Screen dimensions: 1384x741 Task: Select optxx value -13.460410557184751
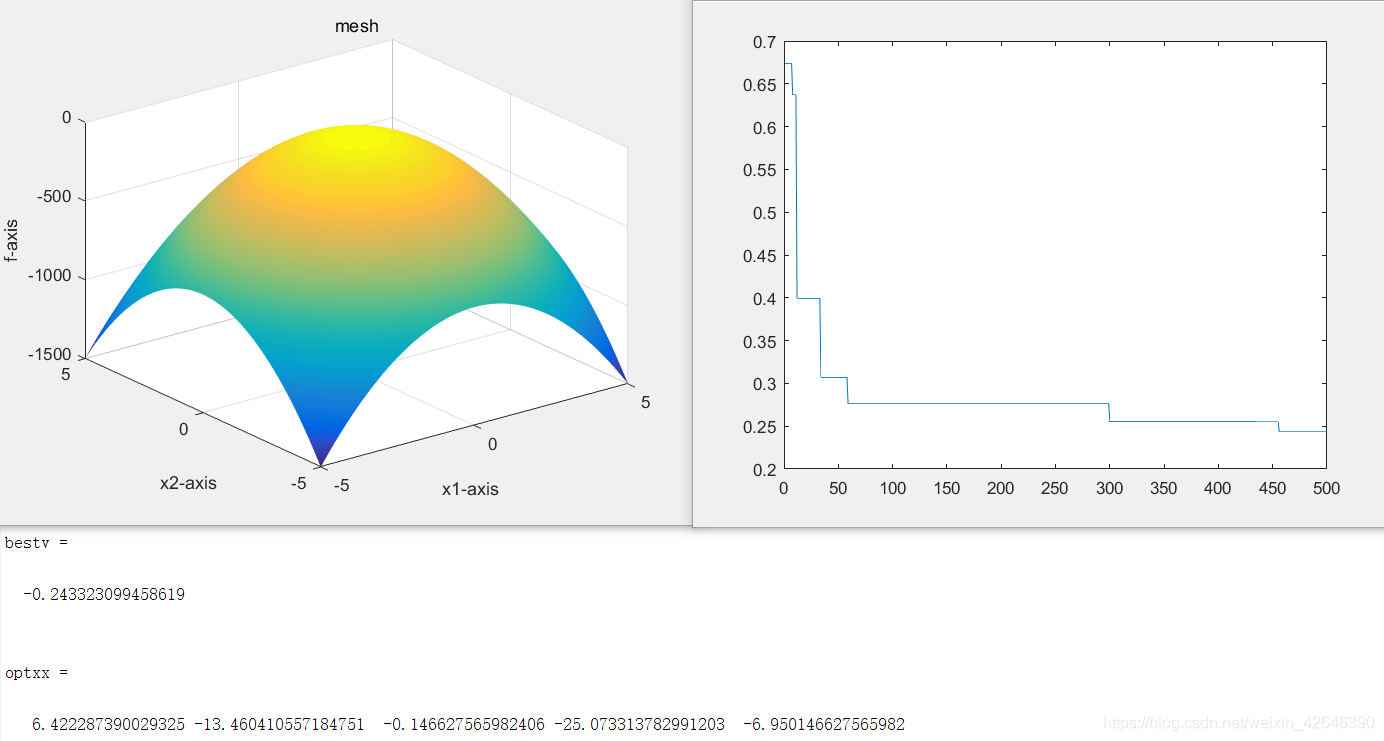click(280, 724)
